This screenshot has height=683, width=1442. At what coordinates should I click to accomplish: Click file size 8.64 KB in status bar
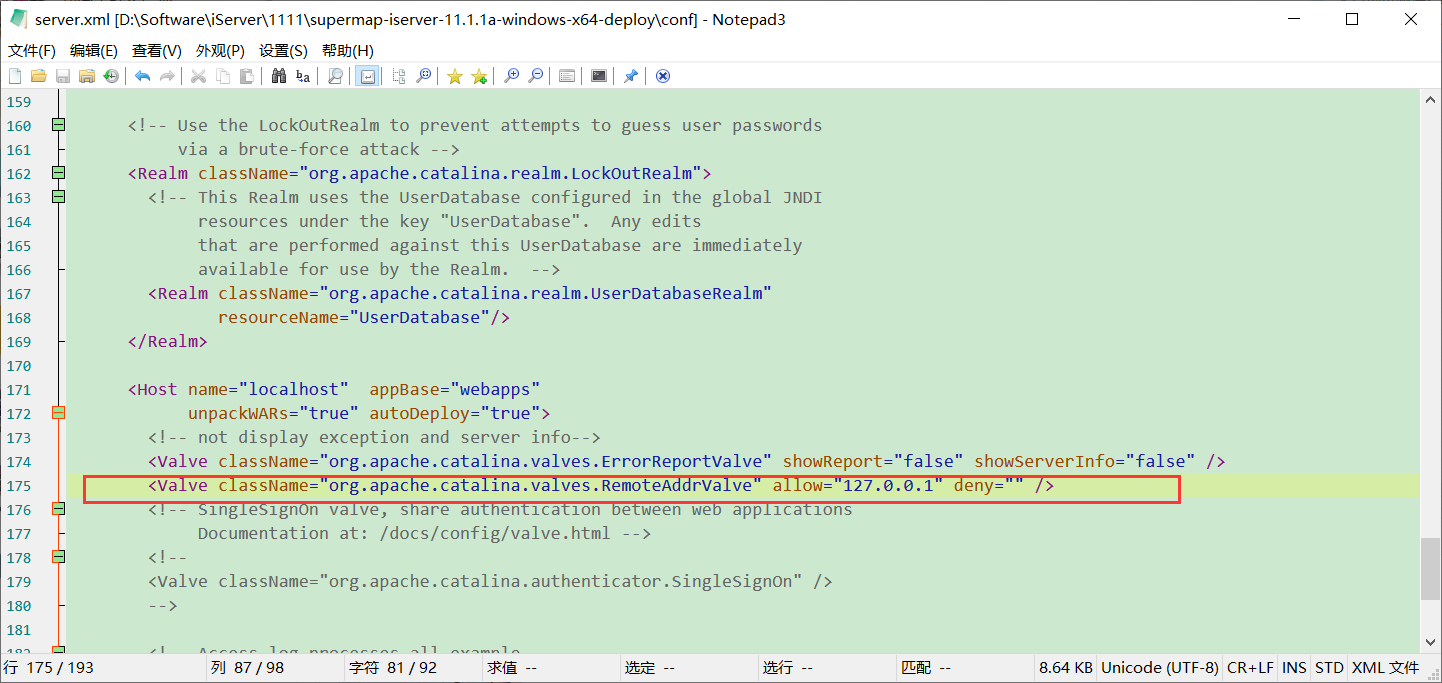pyautogui.click(x=1066, y=668)
